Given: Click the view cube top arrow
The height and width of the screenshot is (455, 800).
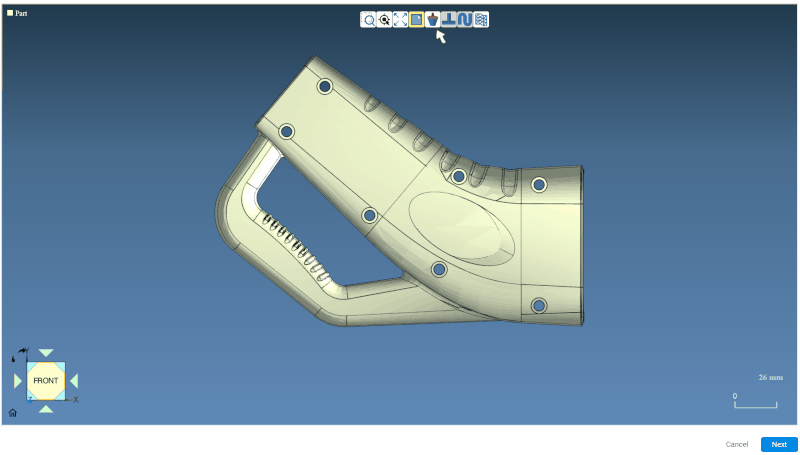Looking at the screenshot, I should (x=46, y=353).
